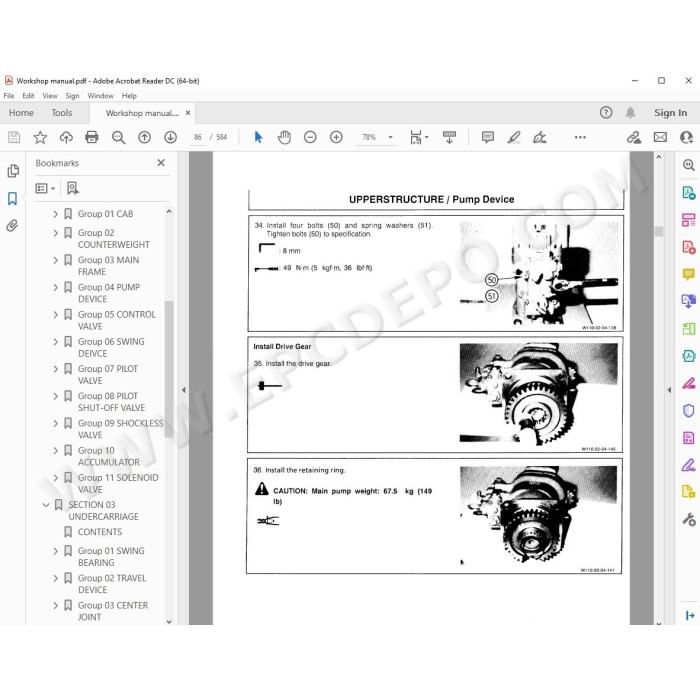Select the Highlight text pen tool
700x700 pixels.
[x=514, y=137]
